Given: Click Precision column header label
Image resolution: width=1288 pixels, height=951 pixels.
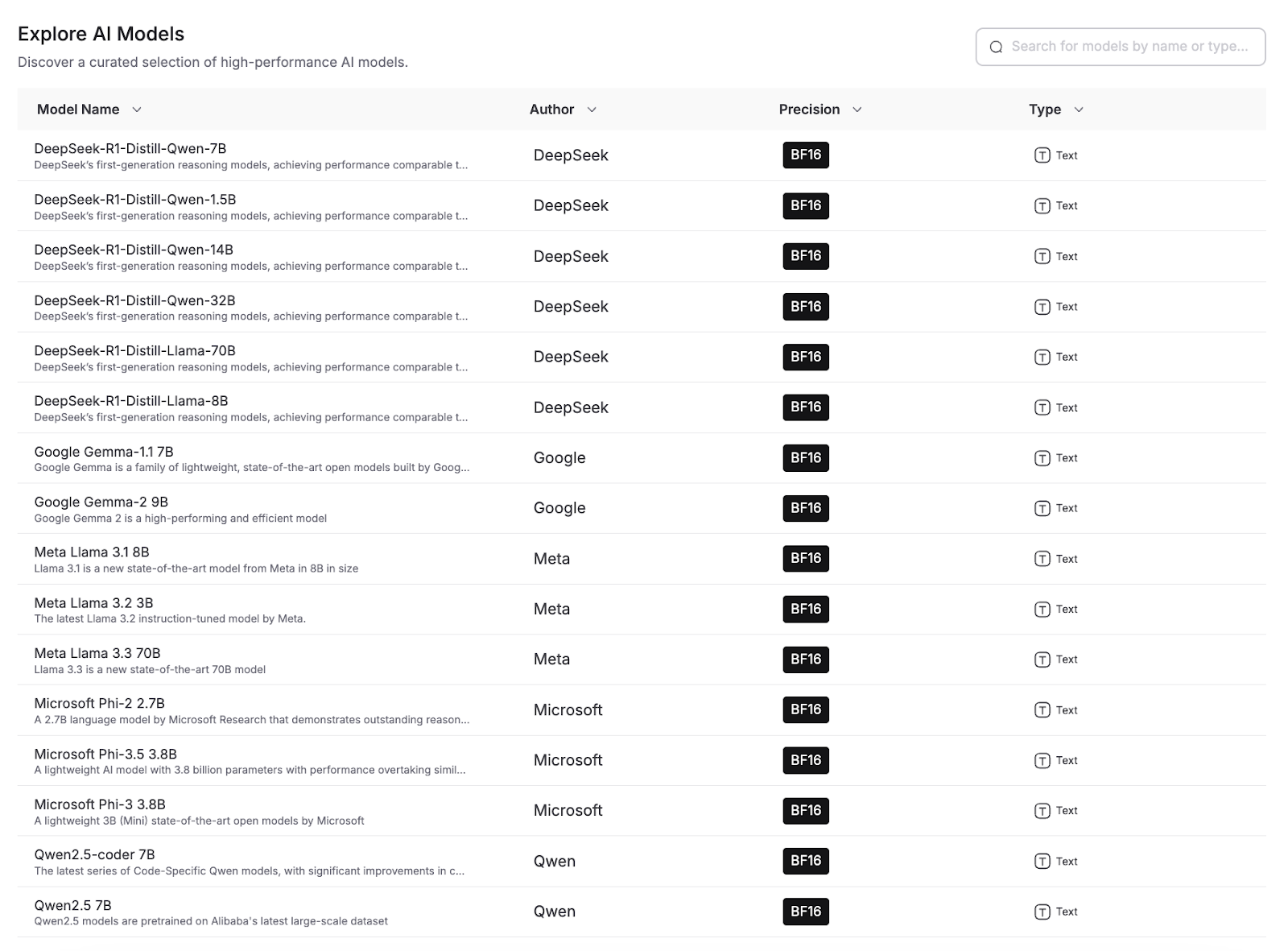Looking at the screenshot, I should pyautogui.click(x=809, y=110).
